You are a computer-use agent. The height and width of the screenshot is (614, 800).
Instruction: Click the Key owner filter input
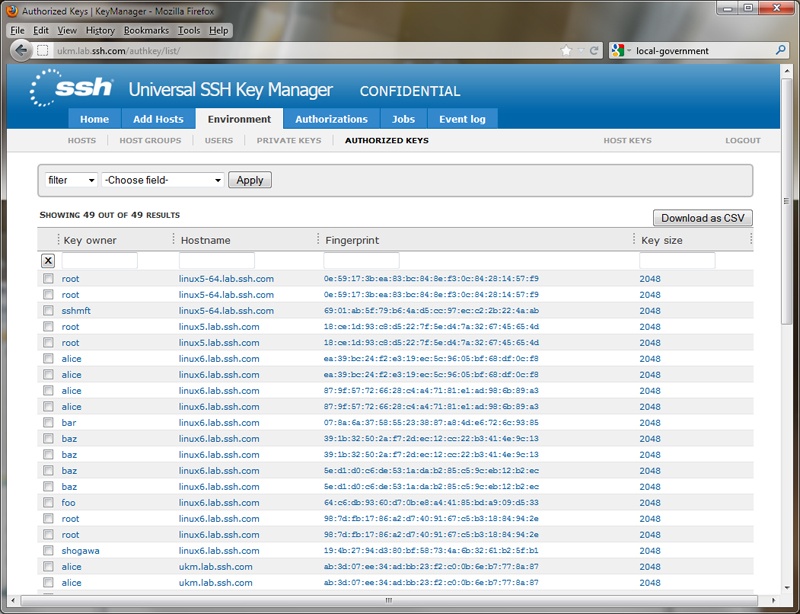(99, 260)
